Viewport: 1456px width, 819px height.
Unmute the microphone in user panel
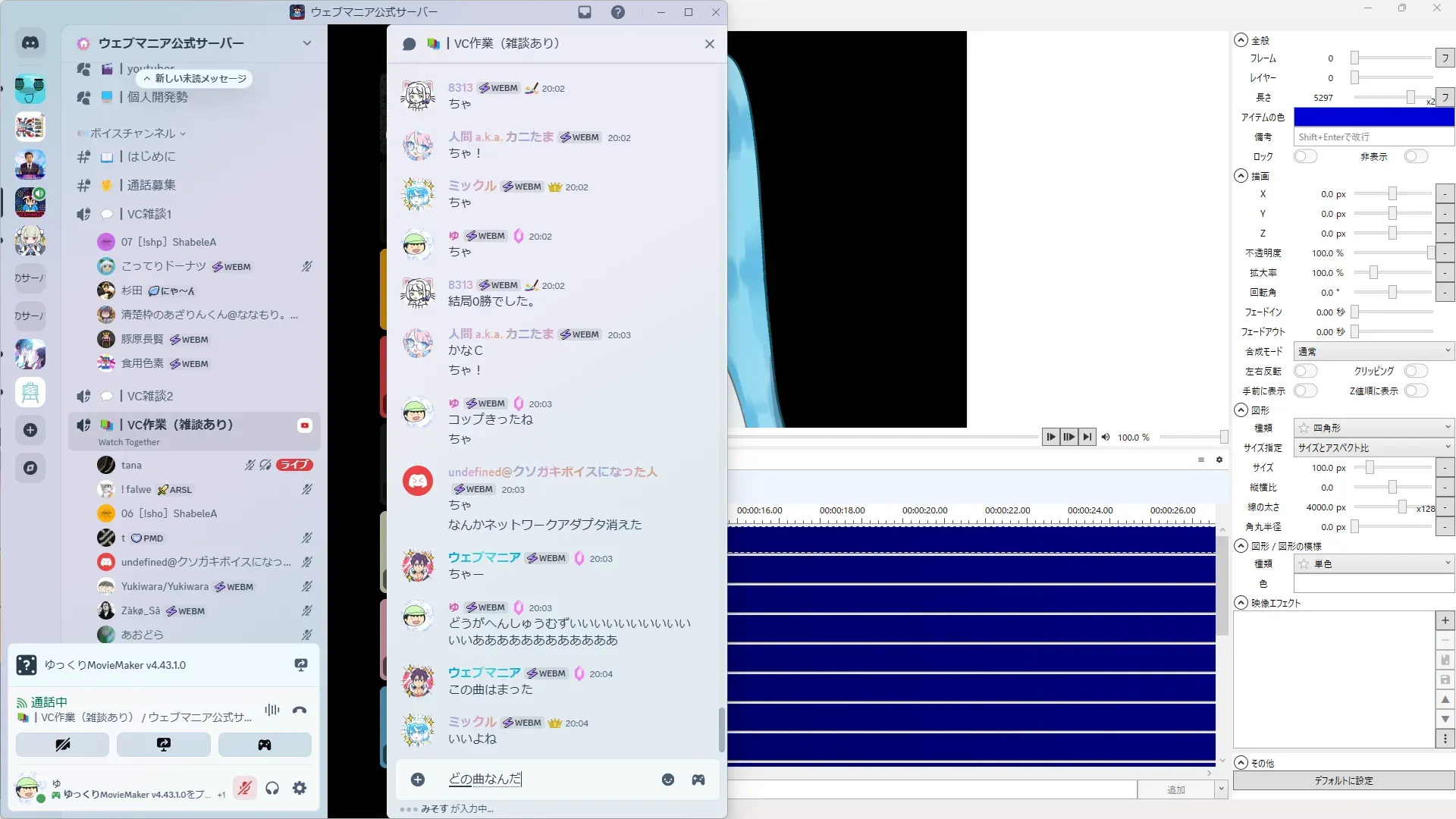(244, 789)
